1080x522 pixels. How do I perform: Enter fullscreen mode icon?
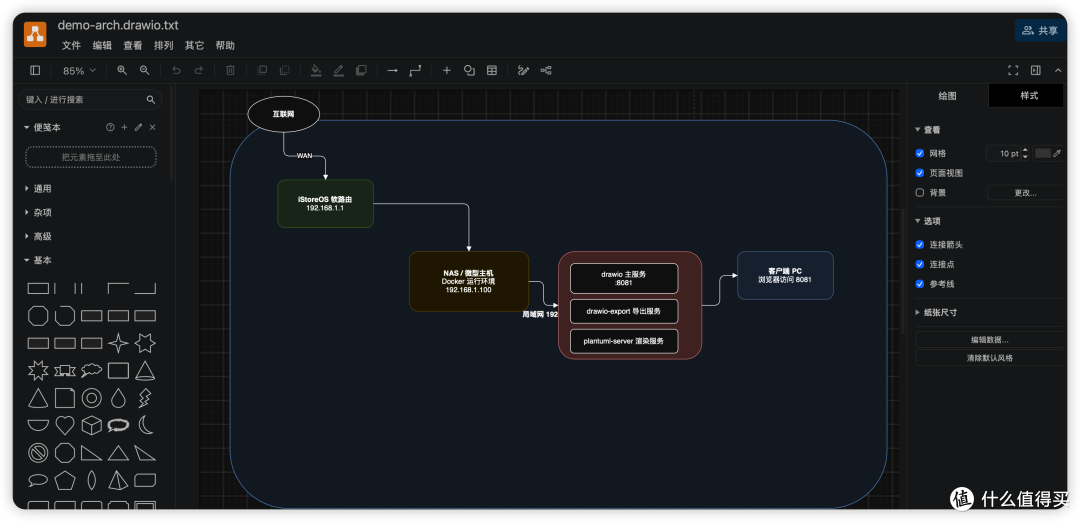(1013, 70)
